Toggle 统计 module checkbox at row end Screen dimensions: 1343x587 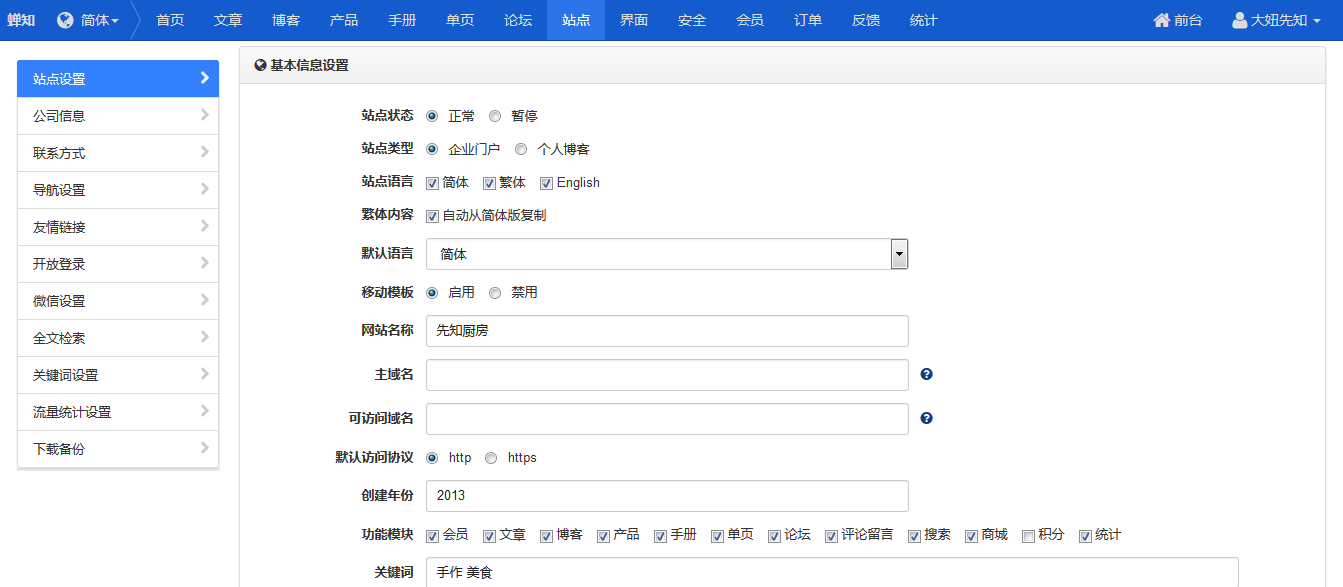(1085, 536)
